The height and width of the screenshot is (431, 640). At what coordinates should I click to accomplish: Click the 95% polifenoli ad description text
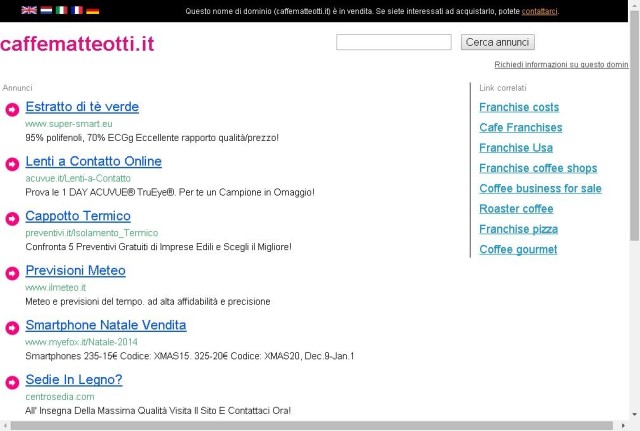click(152, 138)
